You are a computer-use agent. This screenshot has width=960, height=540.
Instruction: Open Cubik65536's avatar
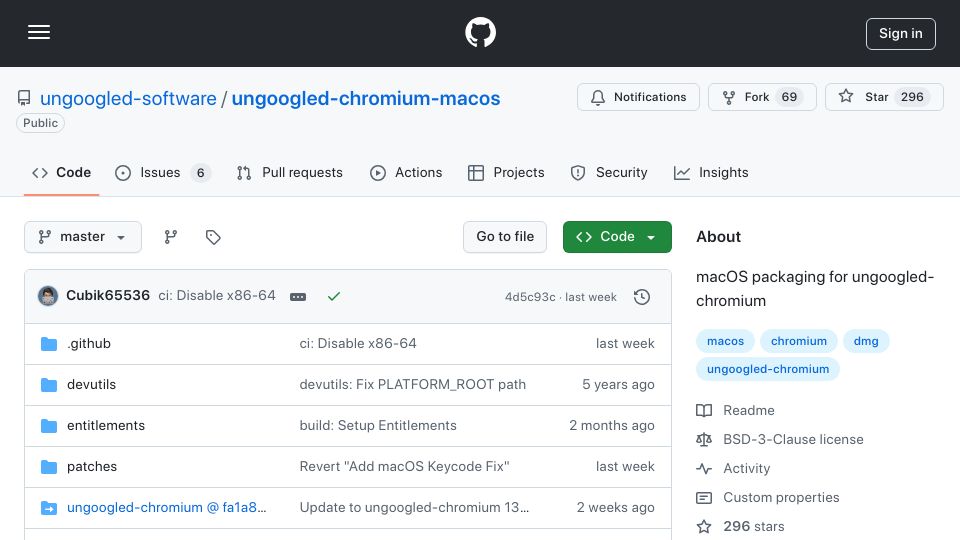pos(48,296)
